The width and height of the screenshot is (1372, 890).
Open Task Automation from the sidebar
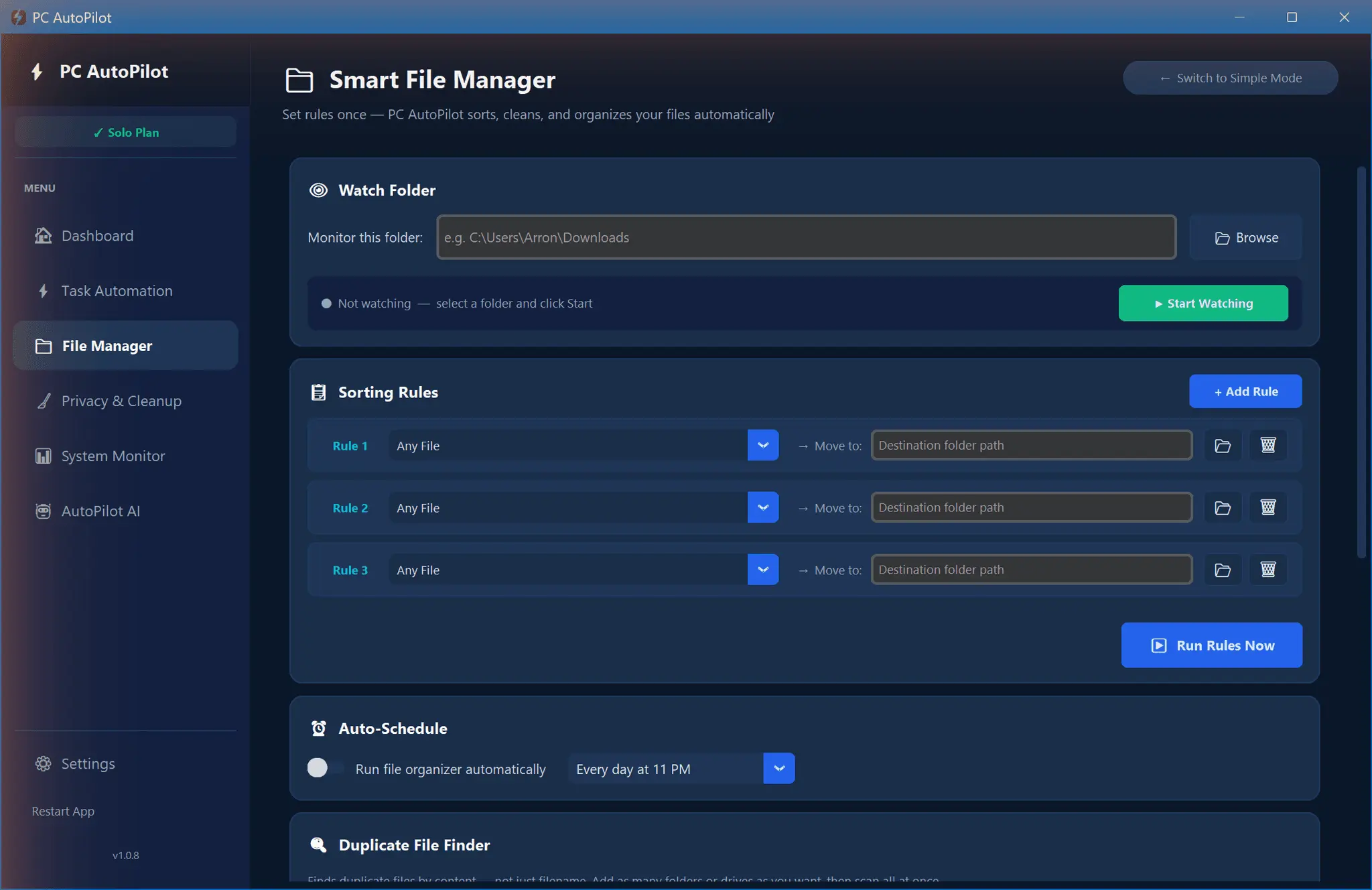125,291
